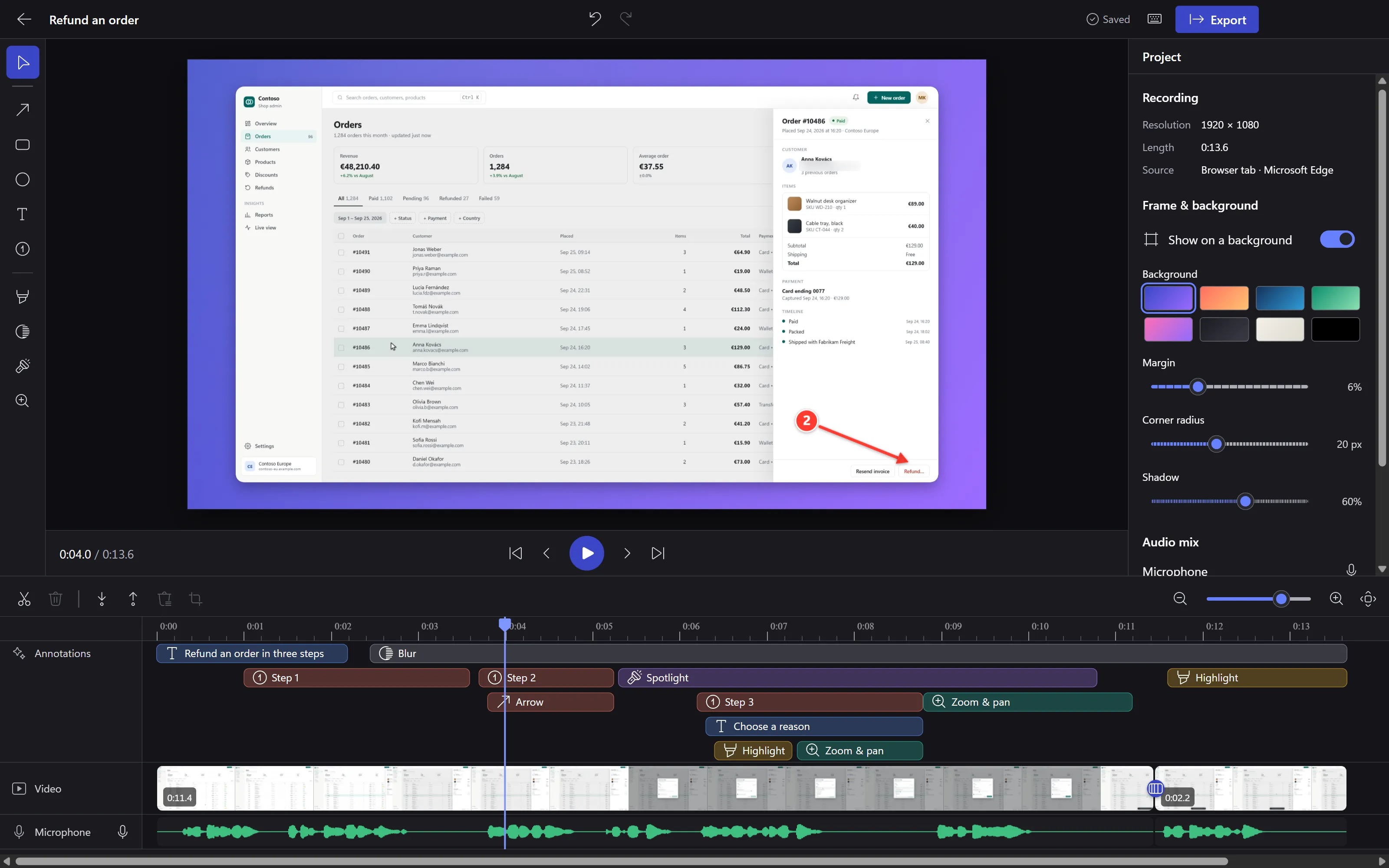Select the Step 1 annotation clip
Screen dimensions: 1389x868
click(356, 677)
